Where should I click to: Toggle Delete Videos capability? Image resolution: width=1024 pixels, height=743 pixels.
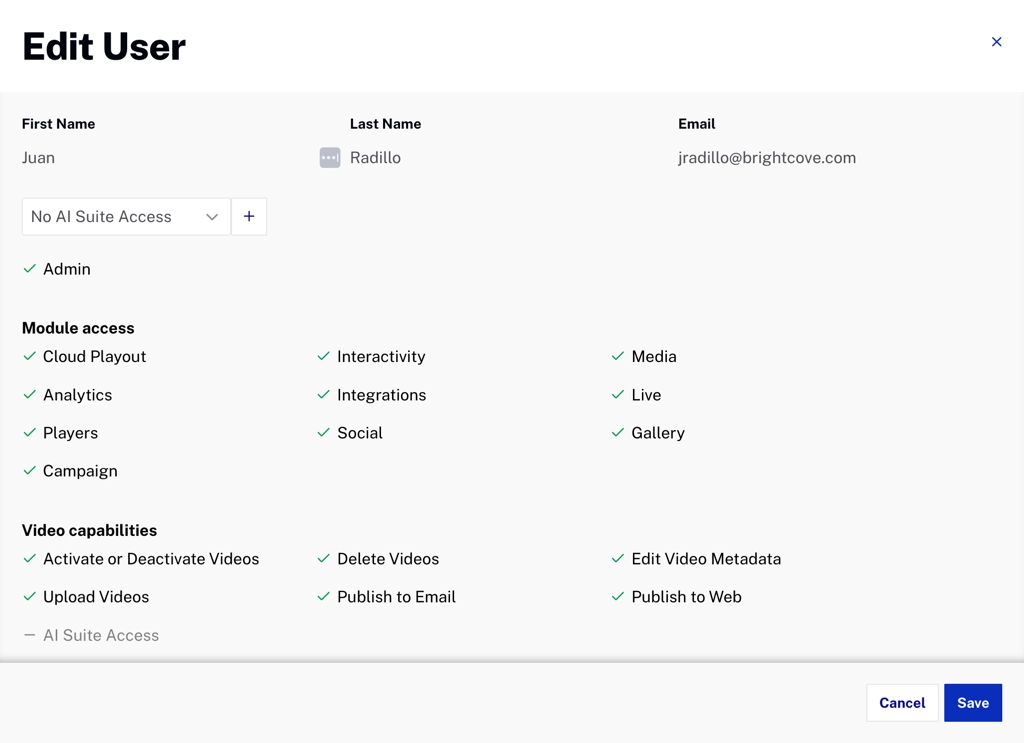click(x=324, y=559)
